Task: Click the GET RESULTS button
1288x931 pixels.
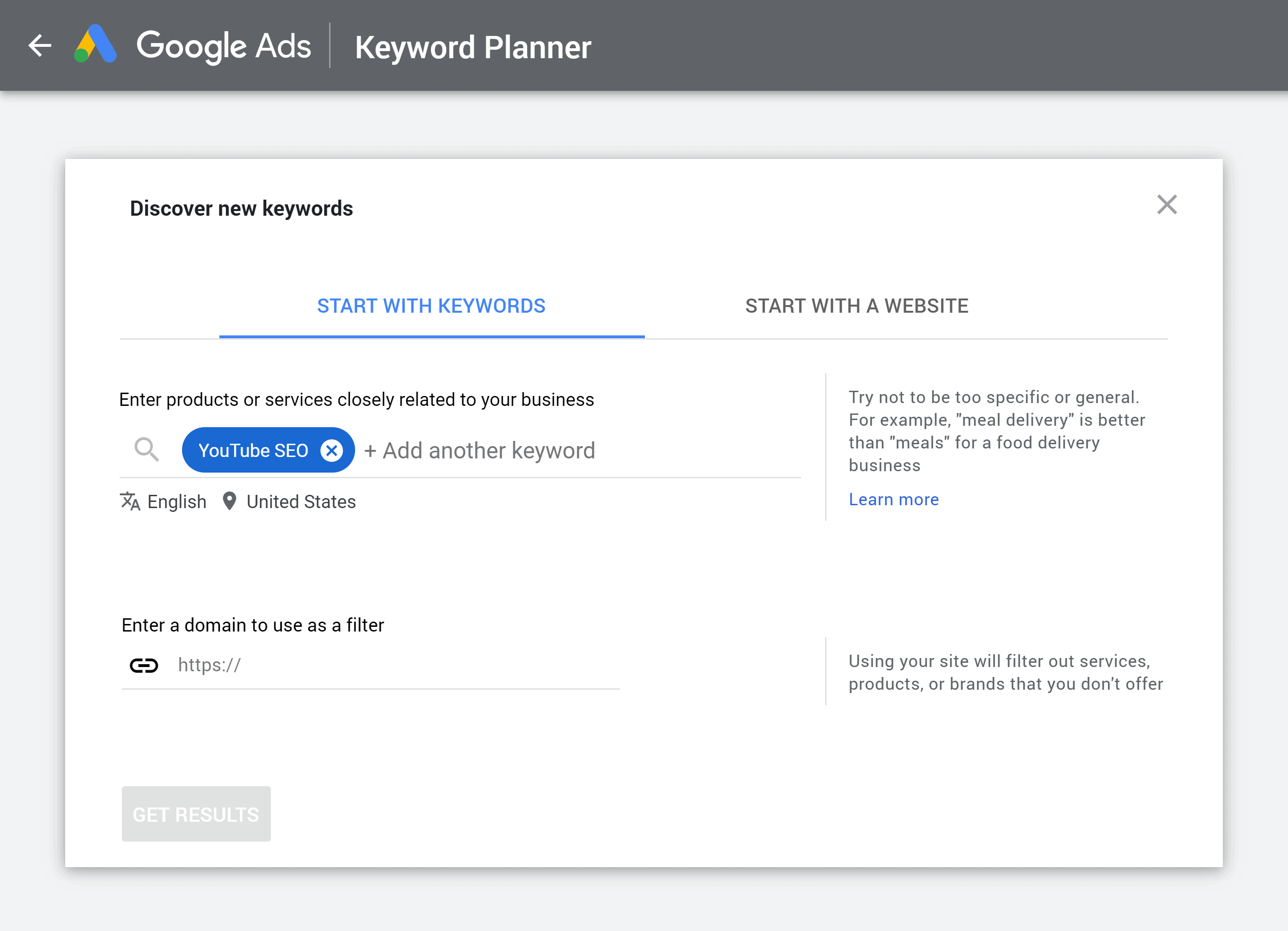Action: coord(196,814)
